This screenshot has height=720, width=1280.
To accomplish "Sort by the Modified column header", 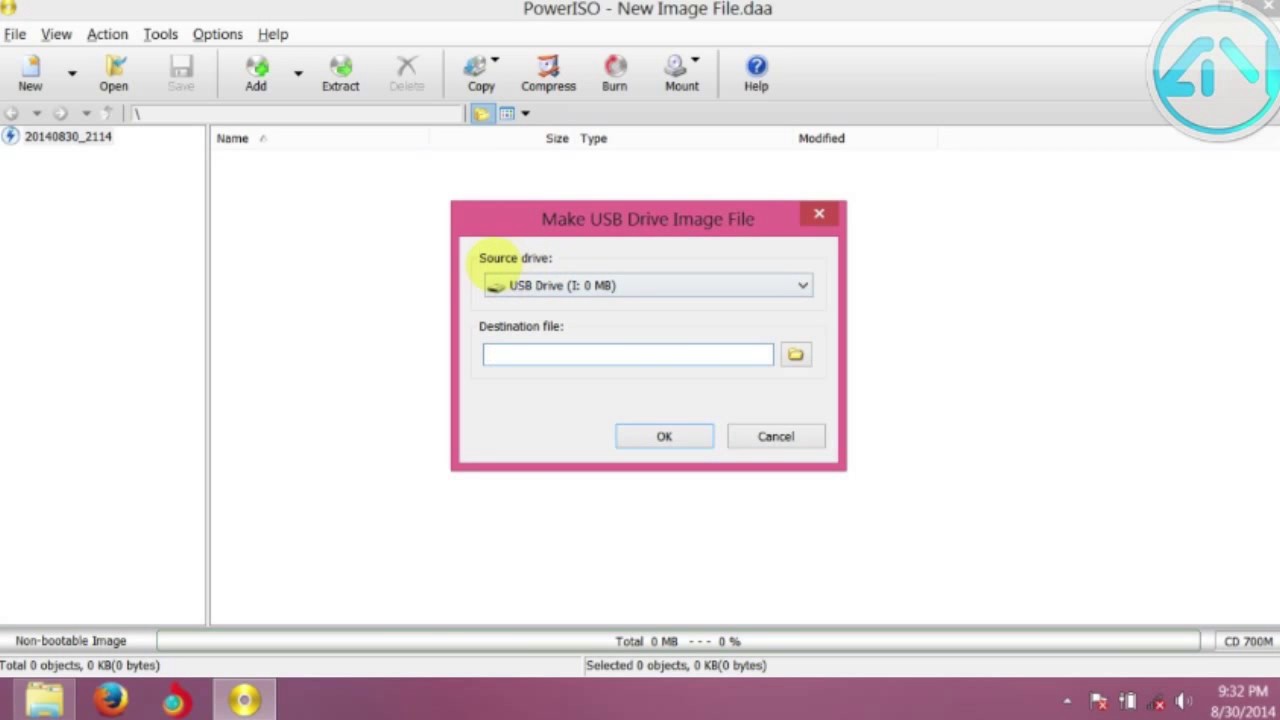I will (x=821, y=139).
